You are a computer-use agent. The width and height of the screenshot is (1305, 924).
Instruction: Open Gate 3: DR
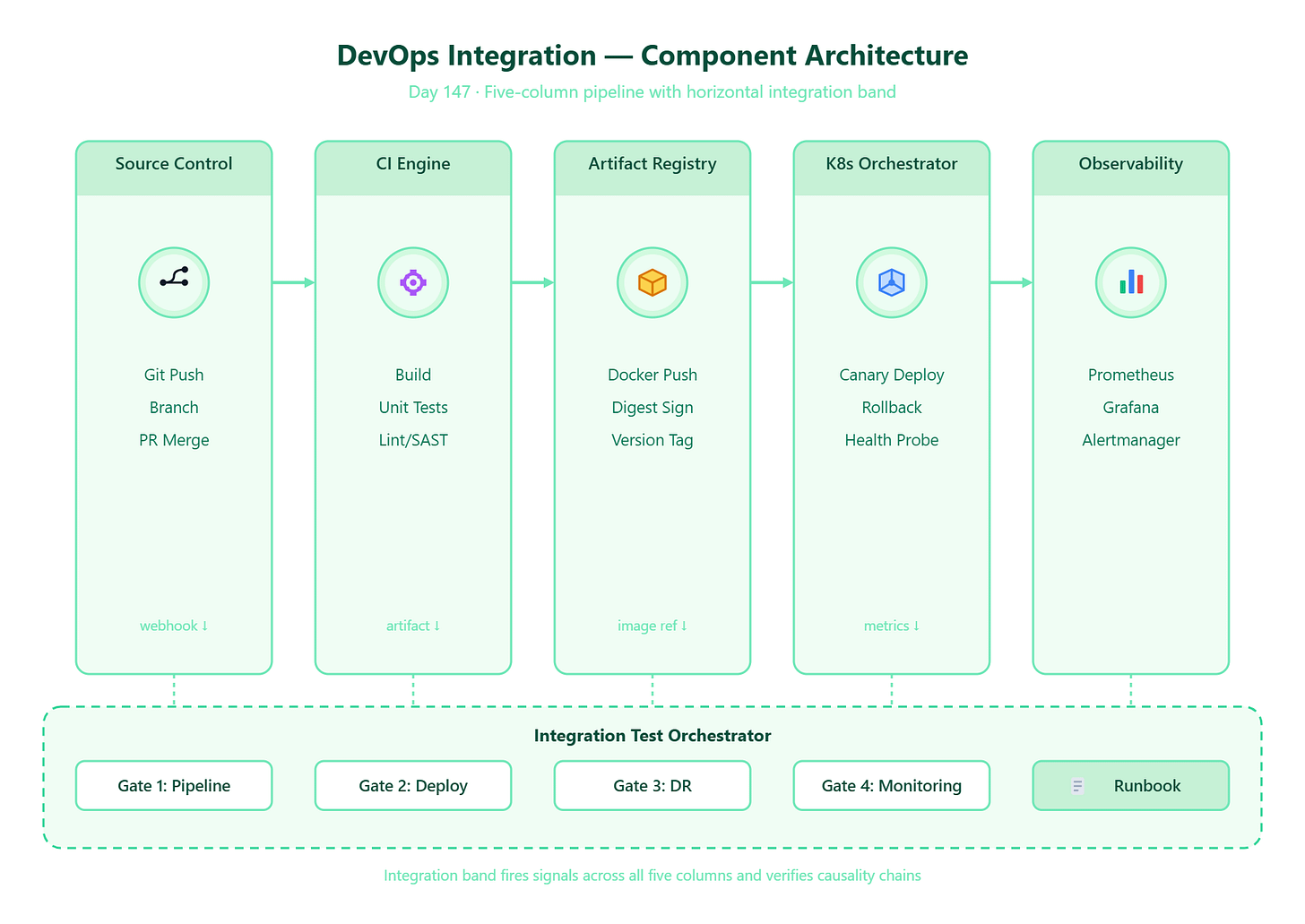pyautogui.click(x=652, y=786)
